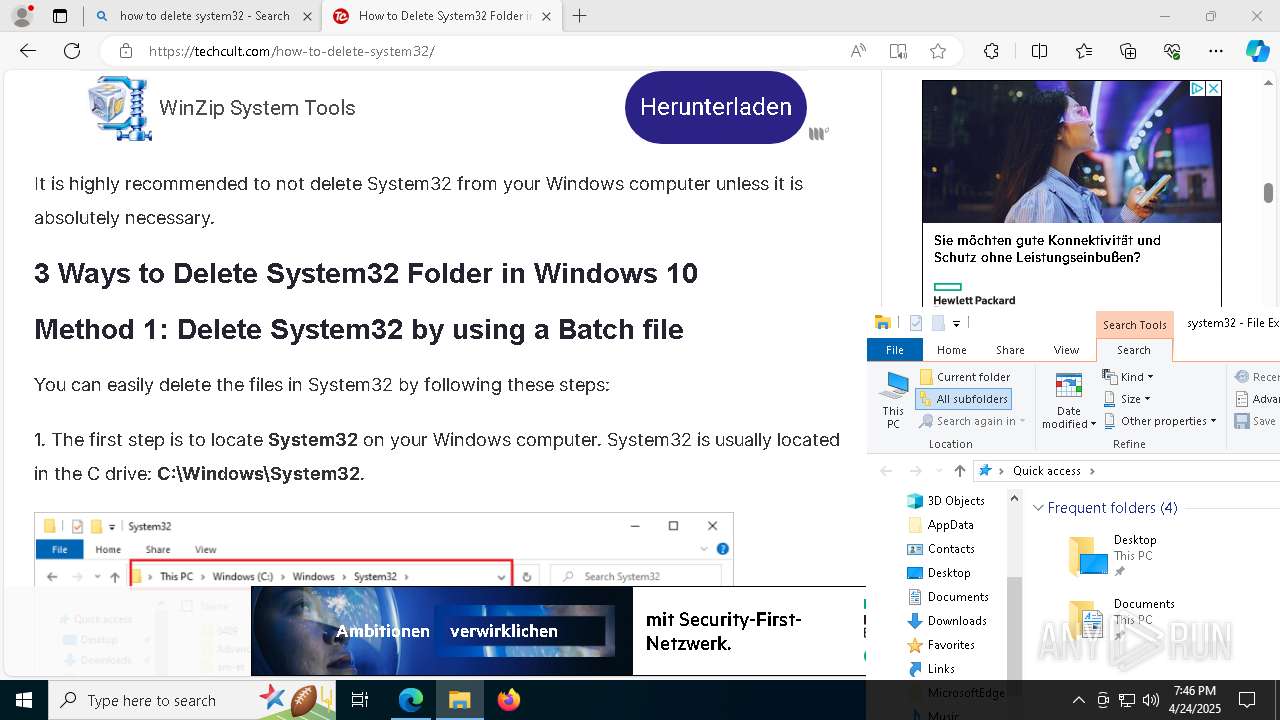
Task: Close the Hewlett Packard ad with X
Action: click(x=1213, y=89)
